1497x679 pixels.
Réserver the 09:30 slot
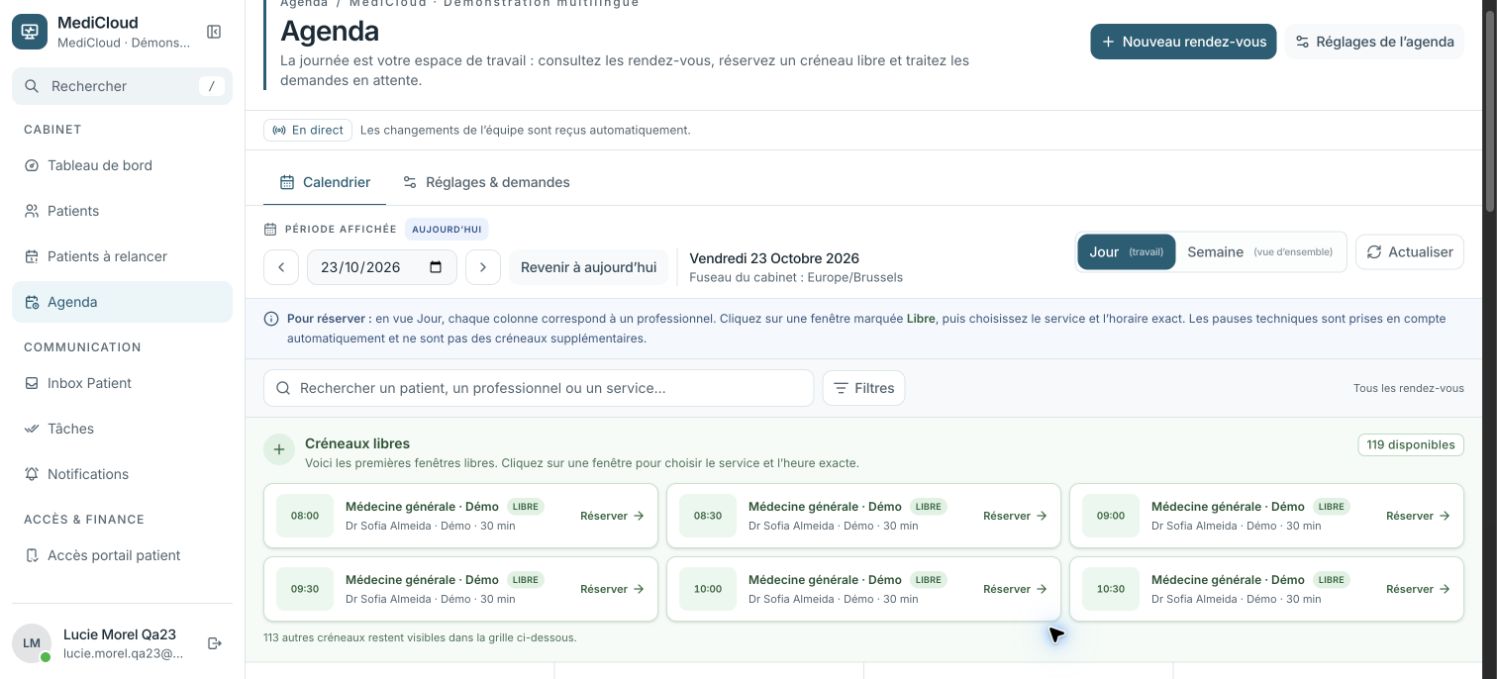[x=611, y=589]
